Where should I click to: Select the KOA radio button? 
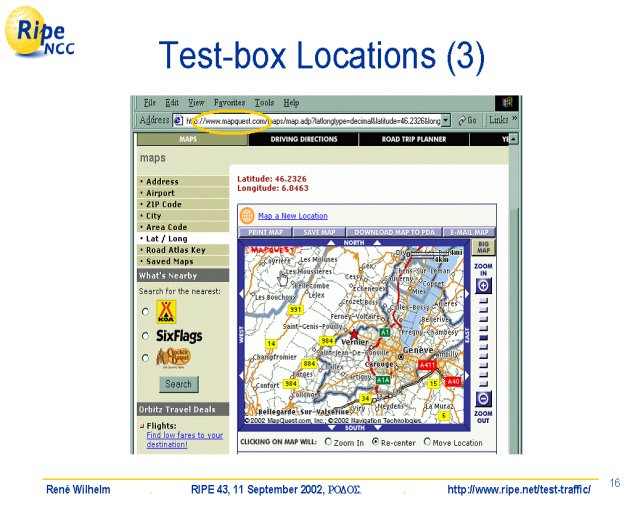145,312
